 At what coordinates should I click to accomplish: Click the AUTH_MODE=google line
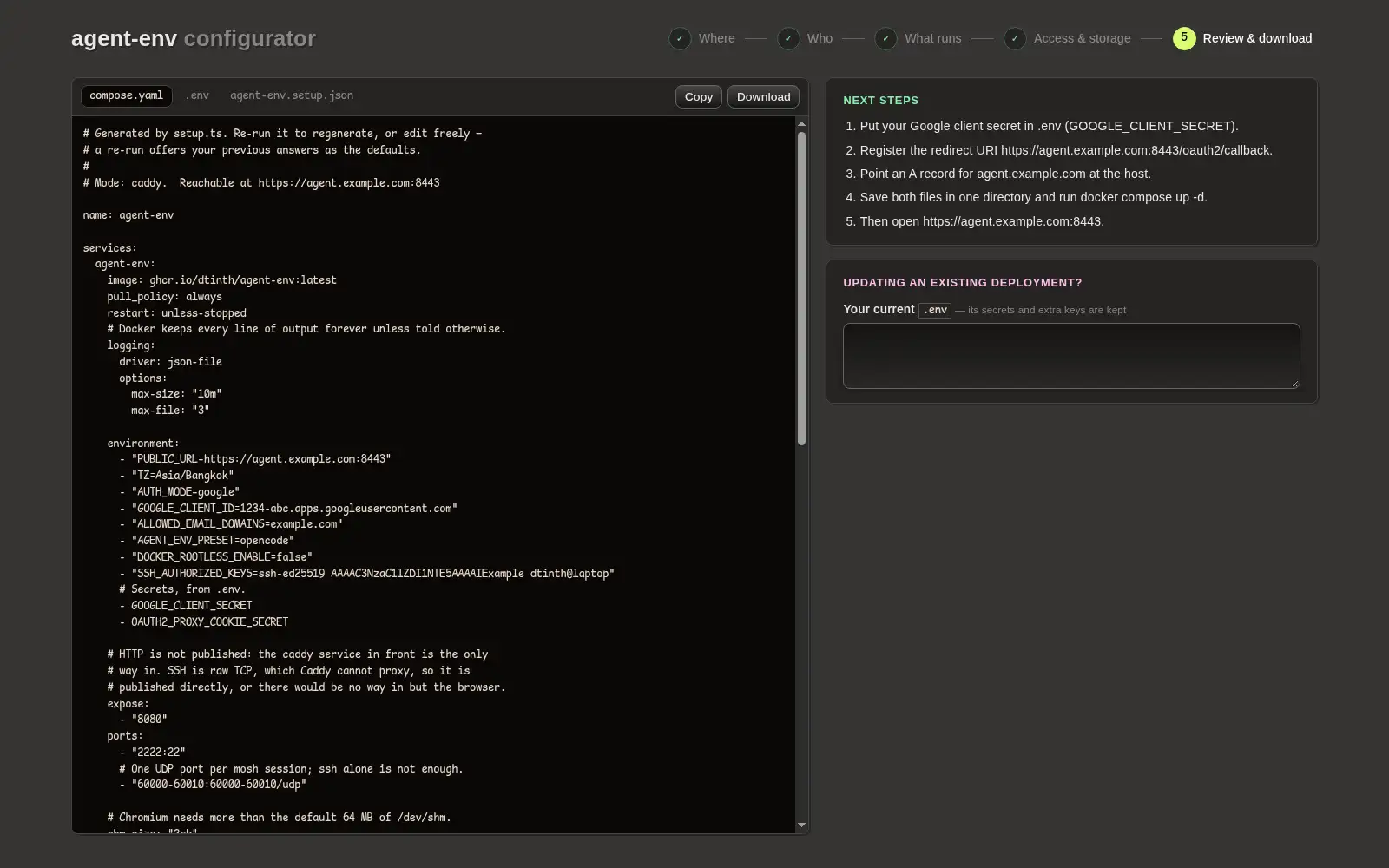[x=180, y=492]
